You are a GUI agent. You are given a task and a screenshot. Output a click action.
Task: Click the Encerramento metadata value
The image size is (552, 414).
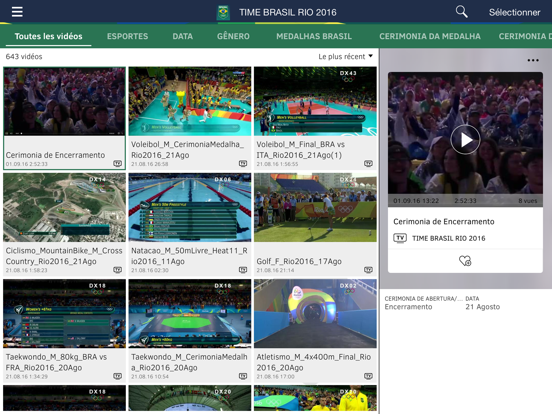[408, 307]
